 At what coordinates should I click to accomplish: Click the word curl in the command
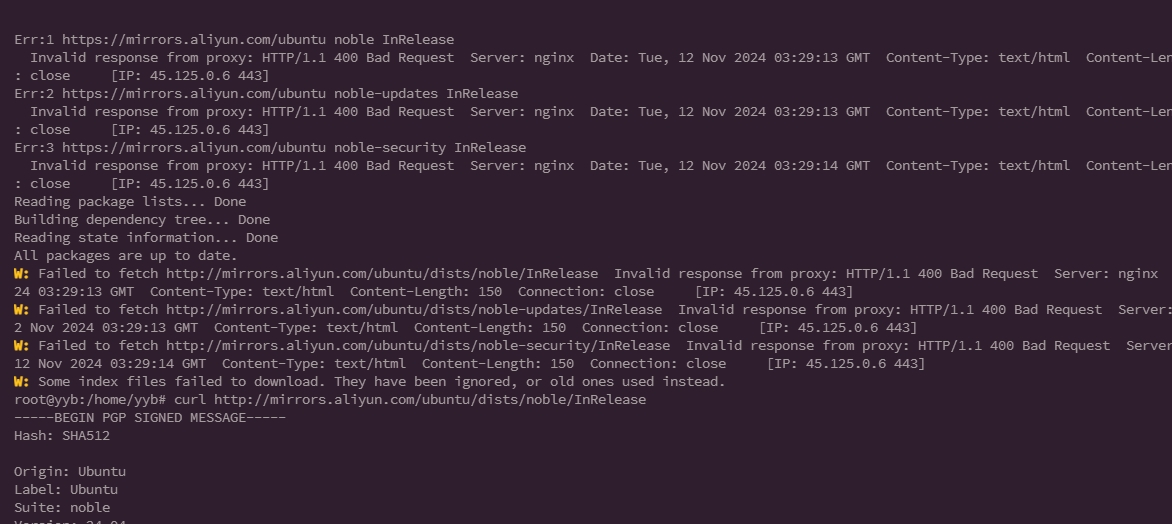190,400
